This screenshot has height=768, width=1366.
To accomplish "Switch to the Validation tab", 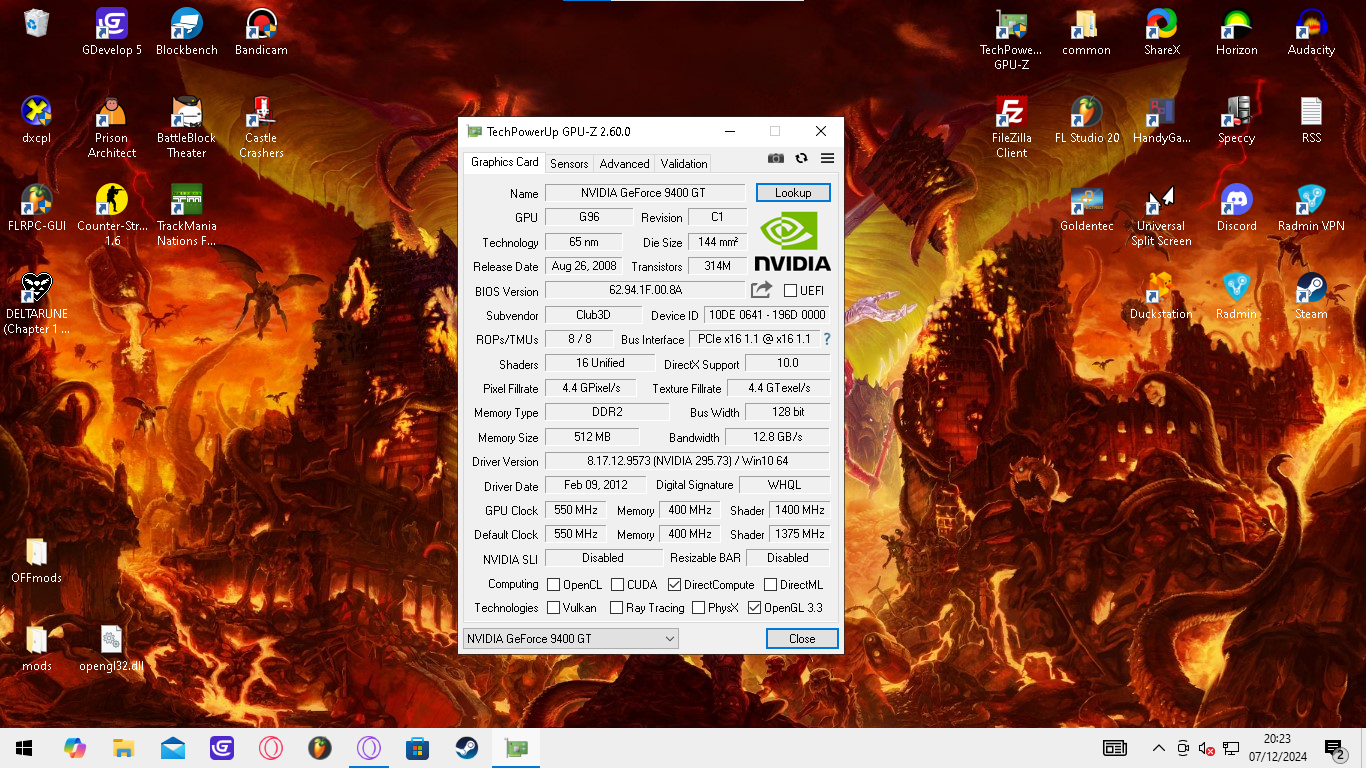I will [684, 164].
